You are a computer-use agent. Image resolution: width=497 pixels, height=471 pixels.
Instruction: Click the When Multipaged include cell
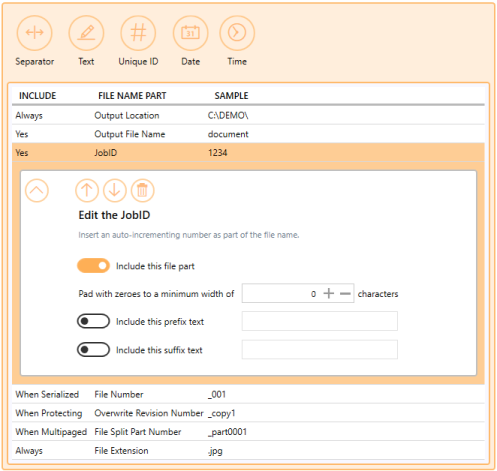pyautogui.click(x=51, y=432)
